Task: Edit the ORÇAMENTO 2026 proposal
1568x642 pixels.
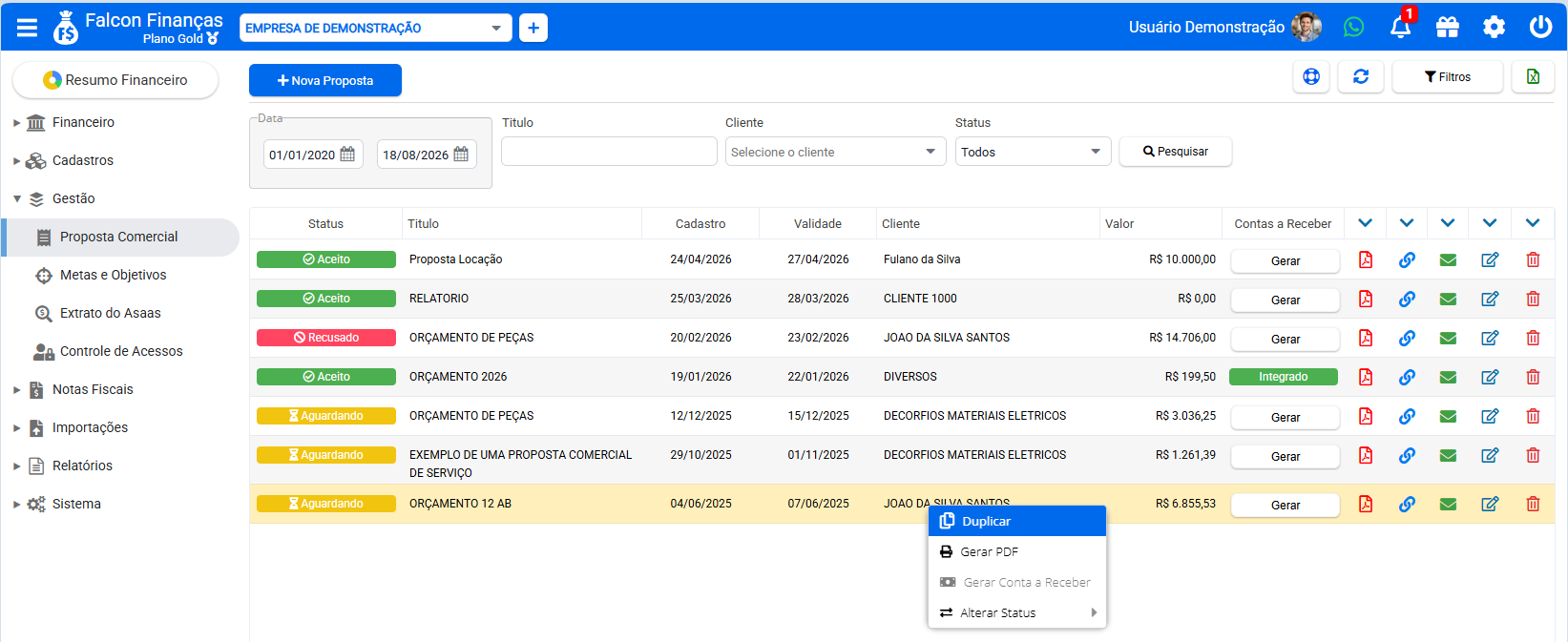Action: click(x=1490, y=377)
